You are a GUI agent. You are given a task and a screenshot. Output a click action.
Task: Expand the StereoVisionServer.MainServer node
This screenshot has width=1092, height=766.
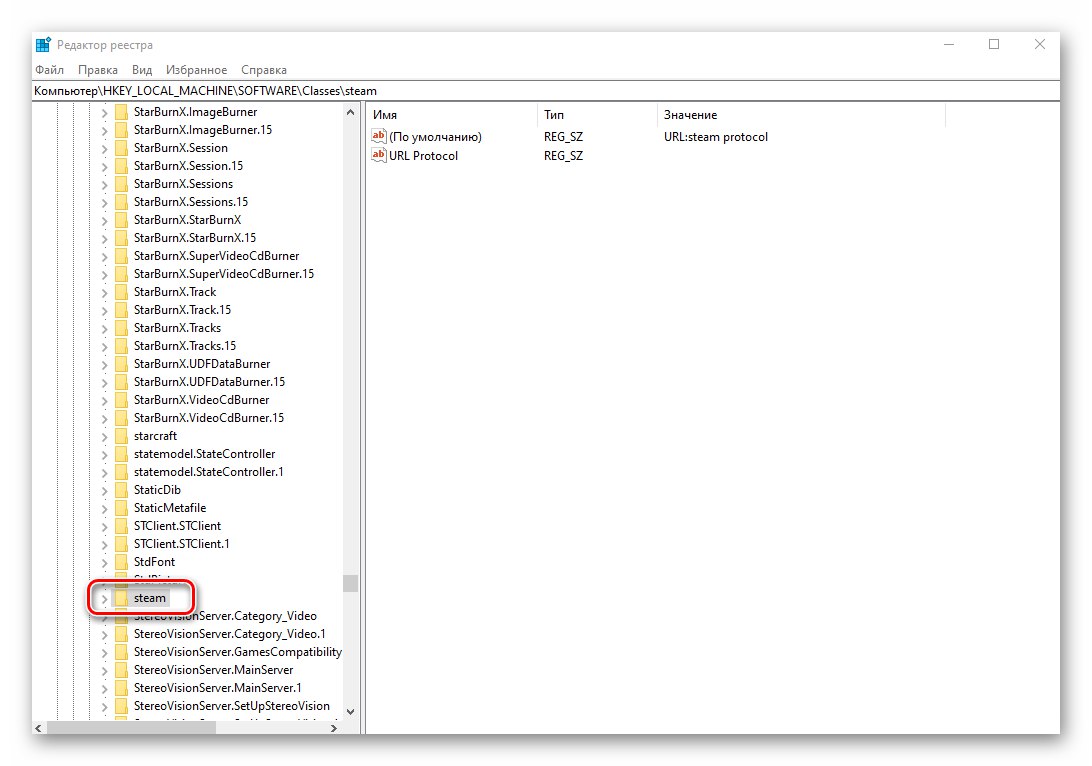point(103,669)
